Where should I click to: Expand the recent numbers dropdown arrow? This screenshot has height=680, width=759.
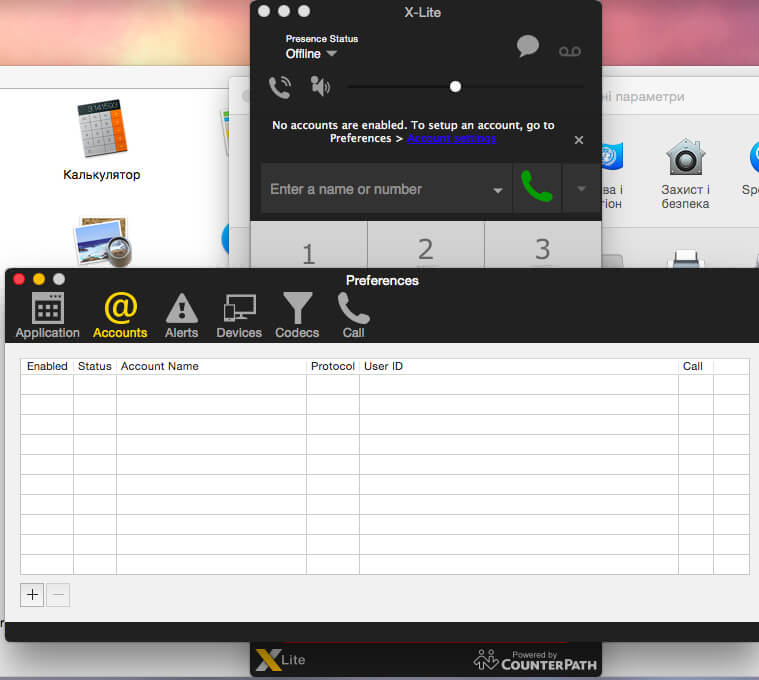point(498,190)
